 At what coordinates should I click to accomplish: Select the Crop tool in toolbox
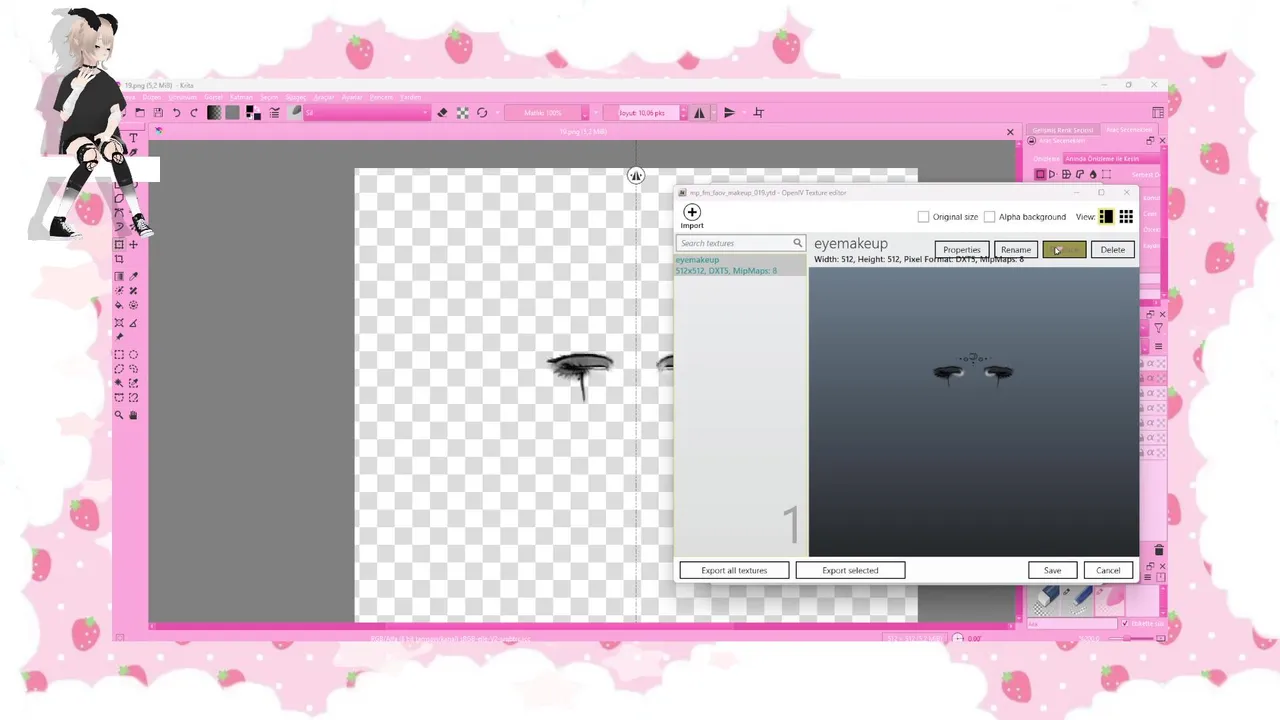[119, 259]
